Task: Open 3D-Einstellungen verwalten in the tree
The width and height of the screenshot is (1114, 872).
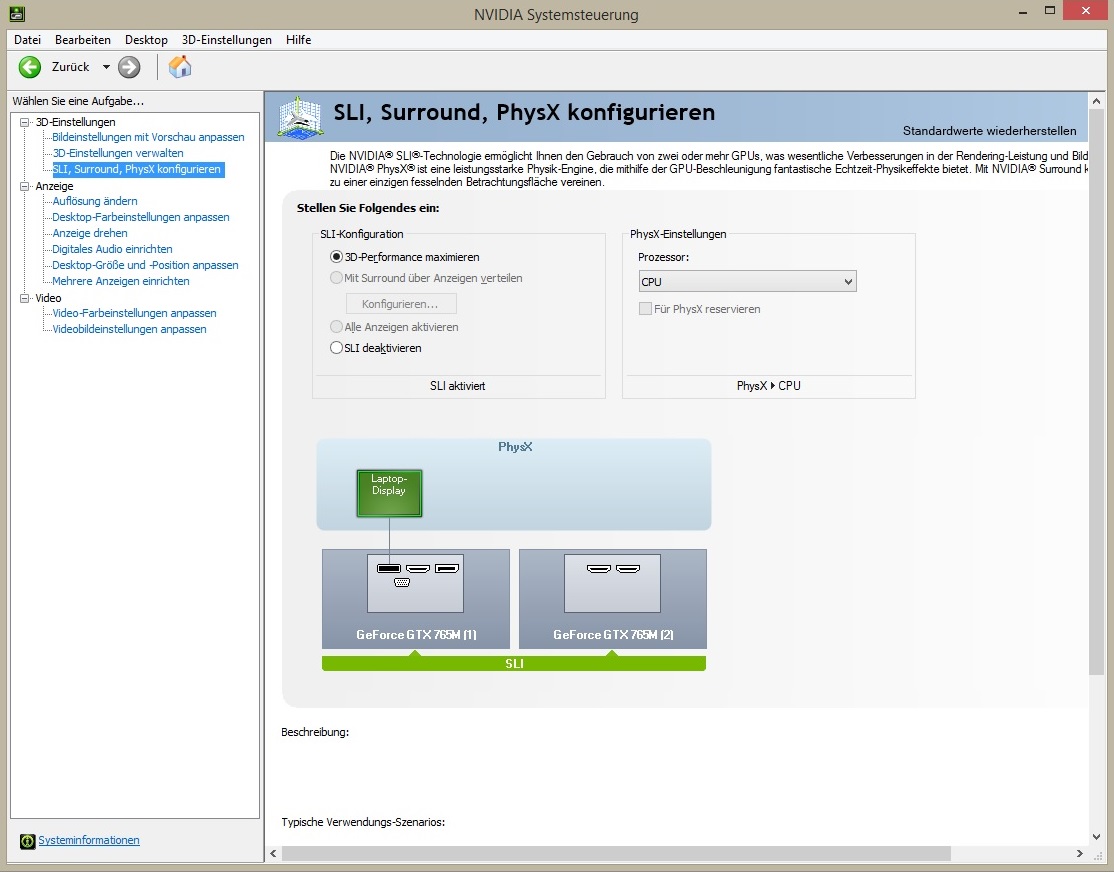Action: pyautogui.click(x=118, y=153)
